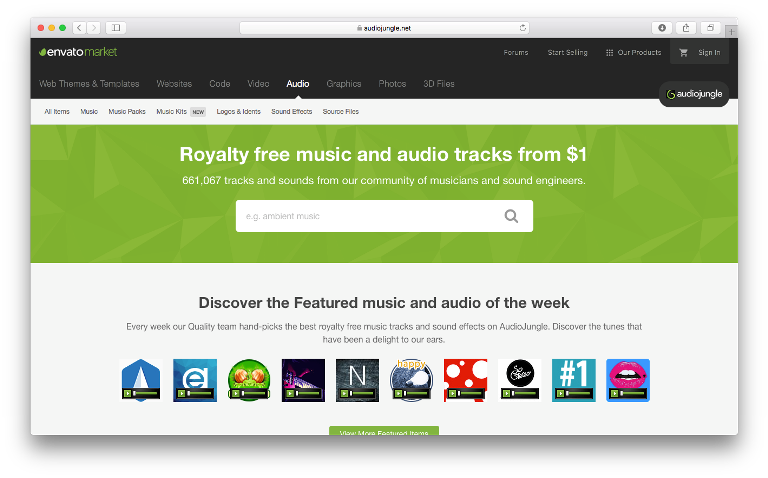Open the Code menu item

click(x=219, y=84)
